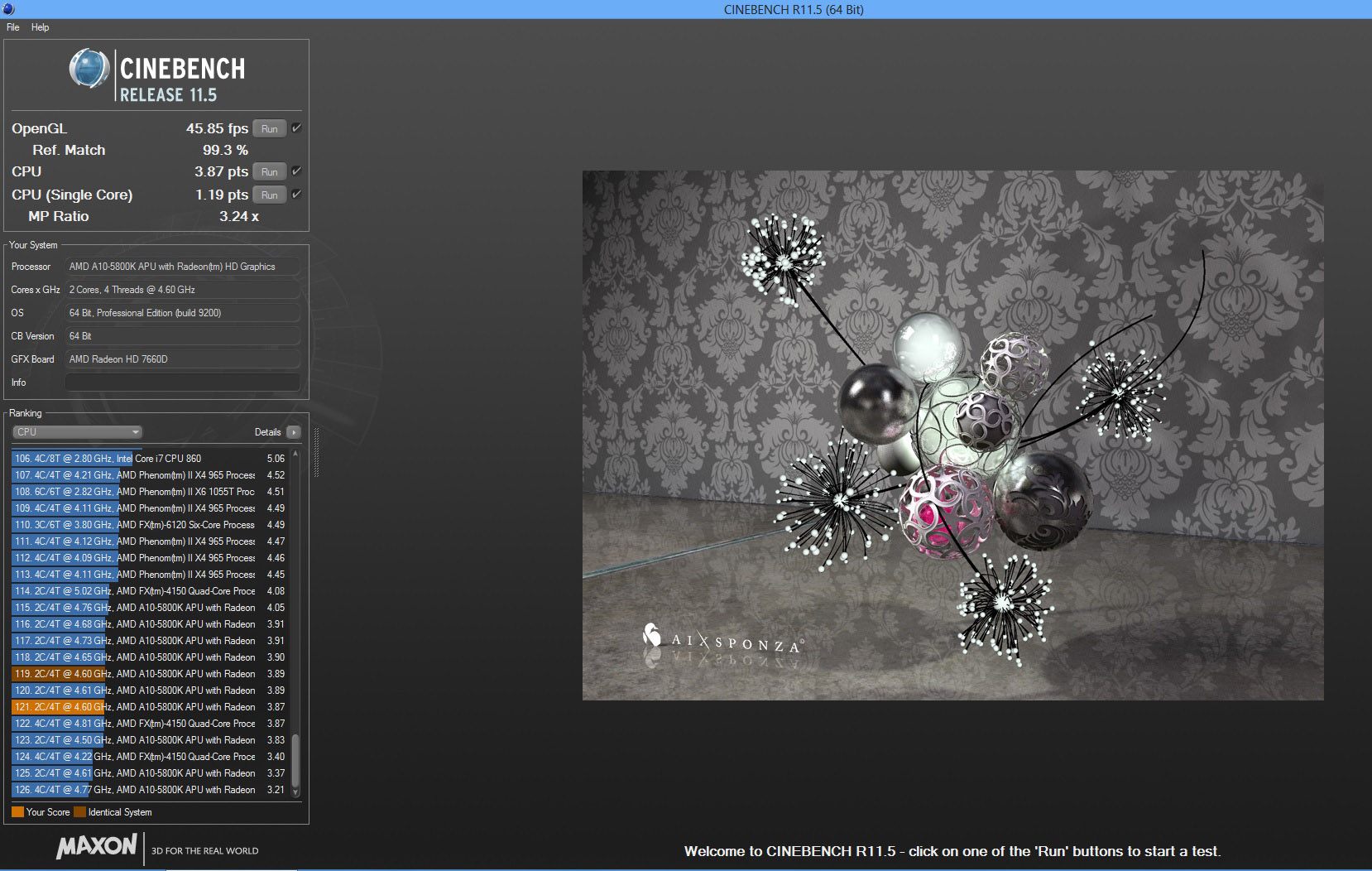Viewport: 1372px width, 871px height.
Task: Run the CPU Single Core benchmark
Action: (270, 195)
